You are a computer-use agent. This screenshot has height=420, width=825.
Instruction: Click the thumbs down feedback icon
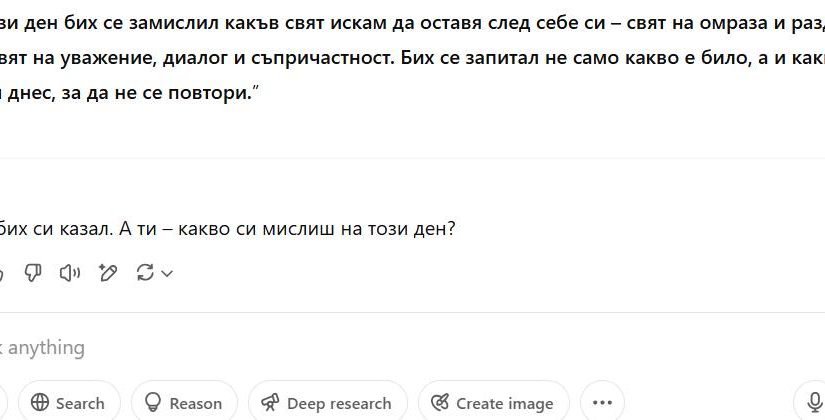[x=33, y=273]
